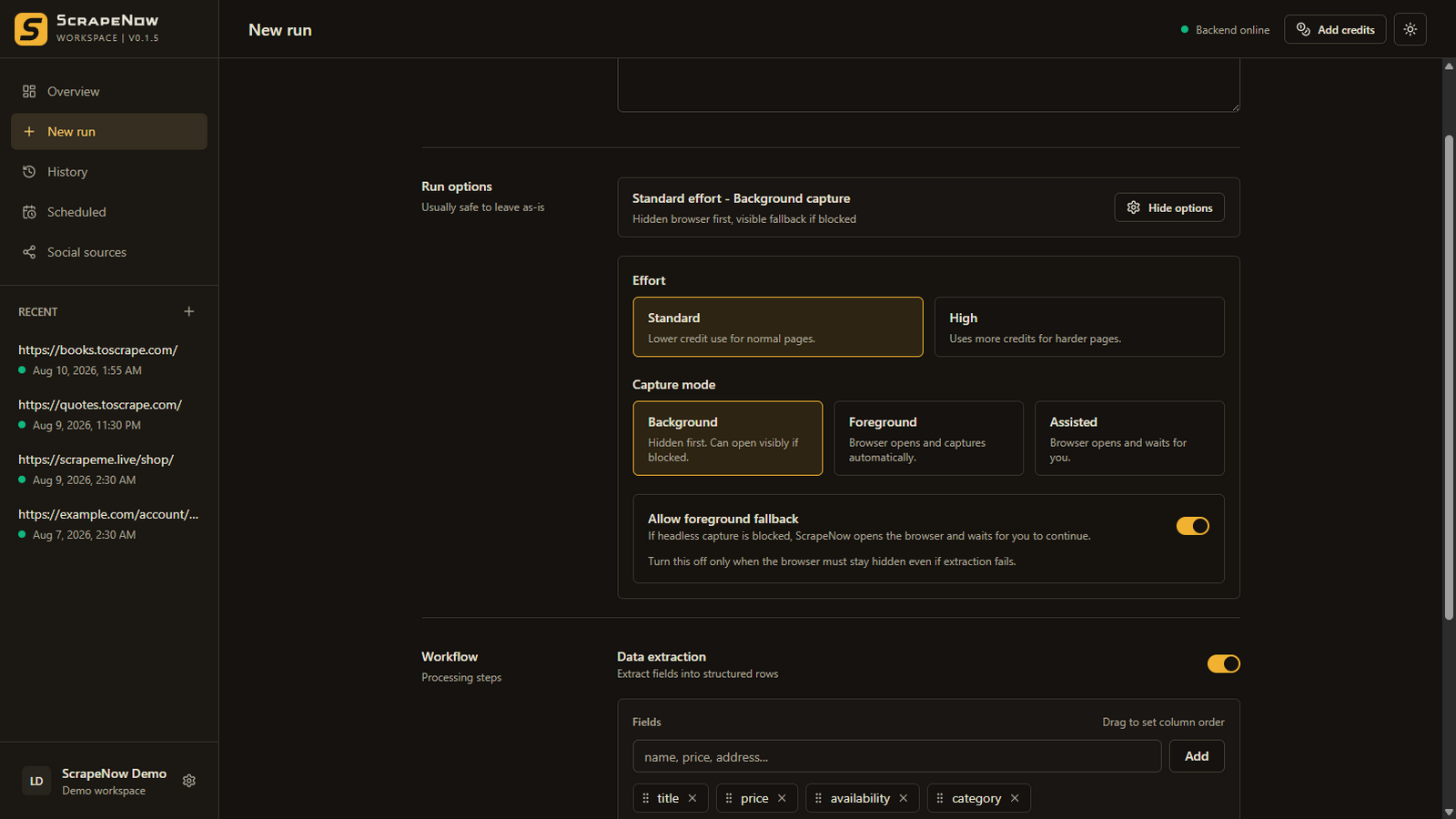Click the Social sources share icon
This screenshot has width=1456, height=819.
point(29,252)
